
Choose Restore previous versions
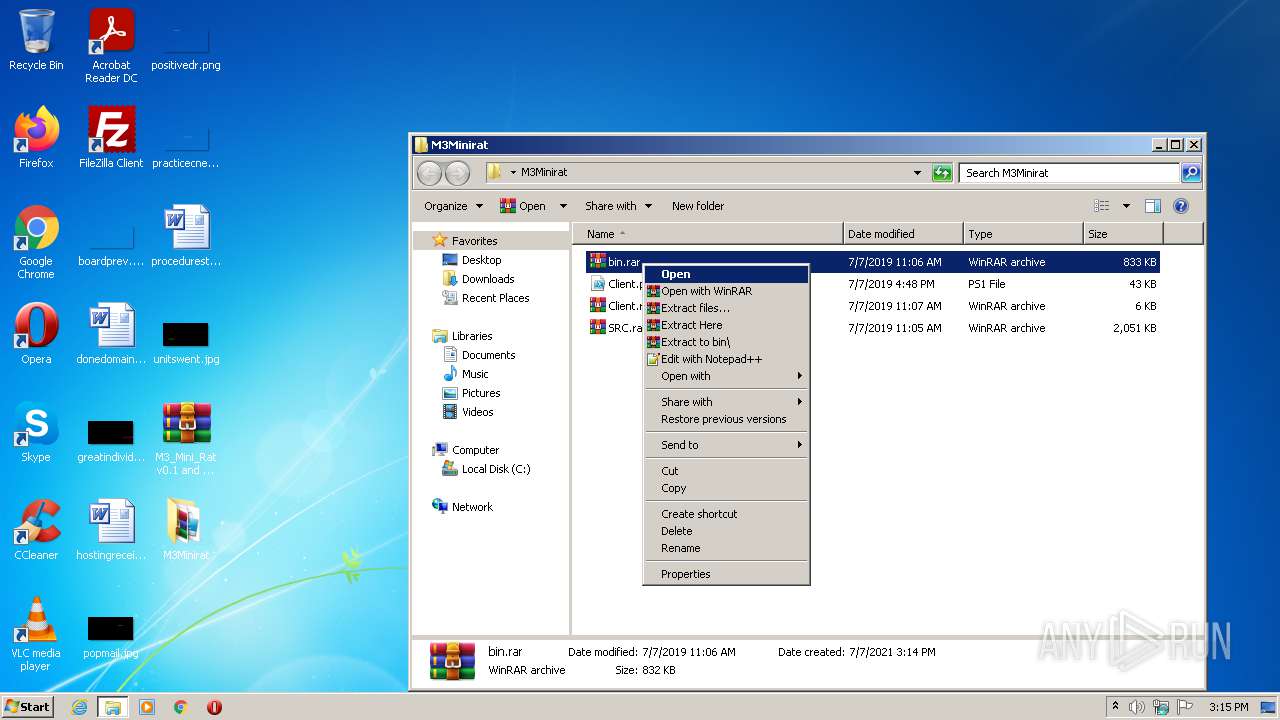(x=726, y=419)
